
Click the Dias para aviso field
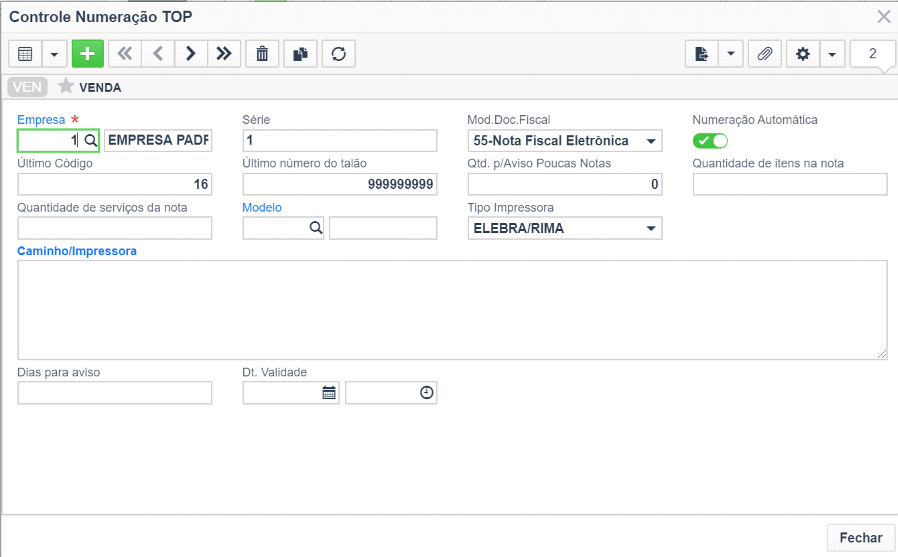pos(115,393)
